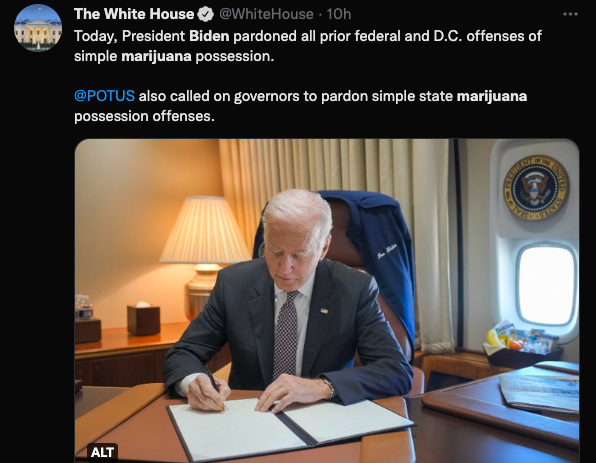Click the bold word Biden in tweet
Viewport: 596px width, 463px height.
click(x=209, y=36)
